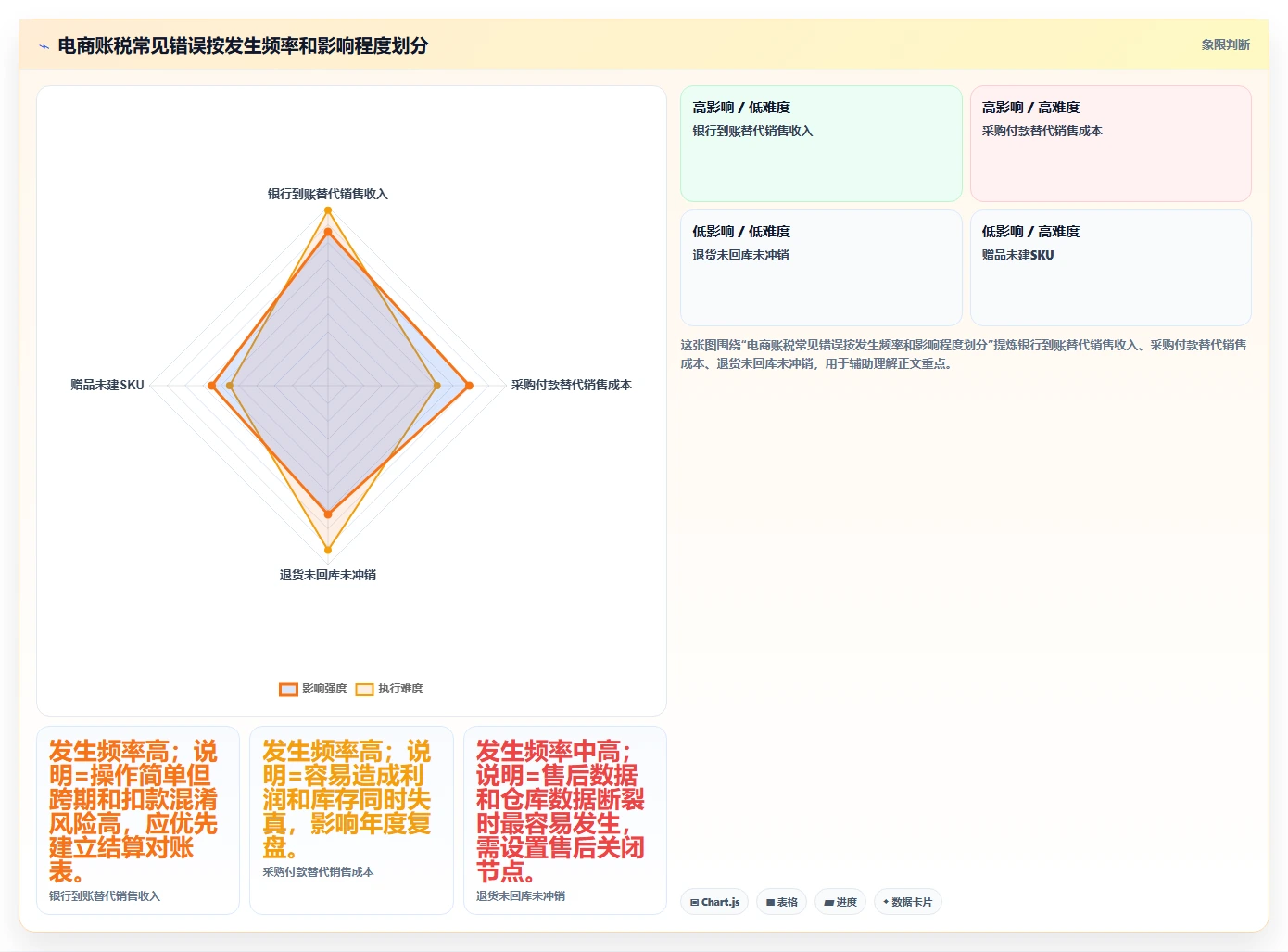Click radar axis label 赠品未建SKU
The width and height of the screenshot is (1288, 952).
coord(107,385)
